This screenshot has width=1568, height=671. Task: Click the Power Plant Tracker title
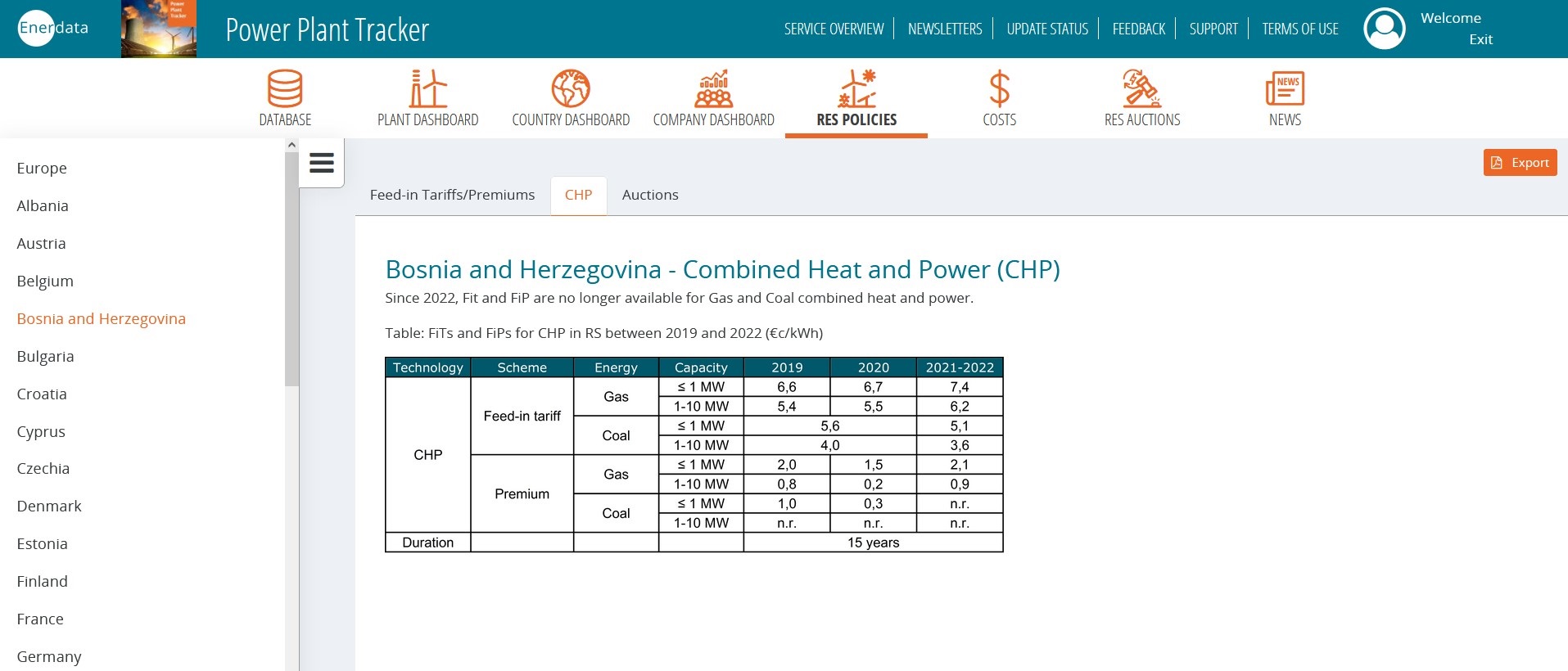tap(327, 30)
